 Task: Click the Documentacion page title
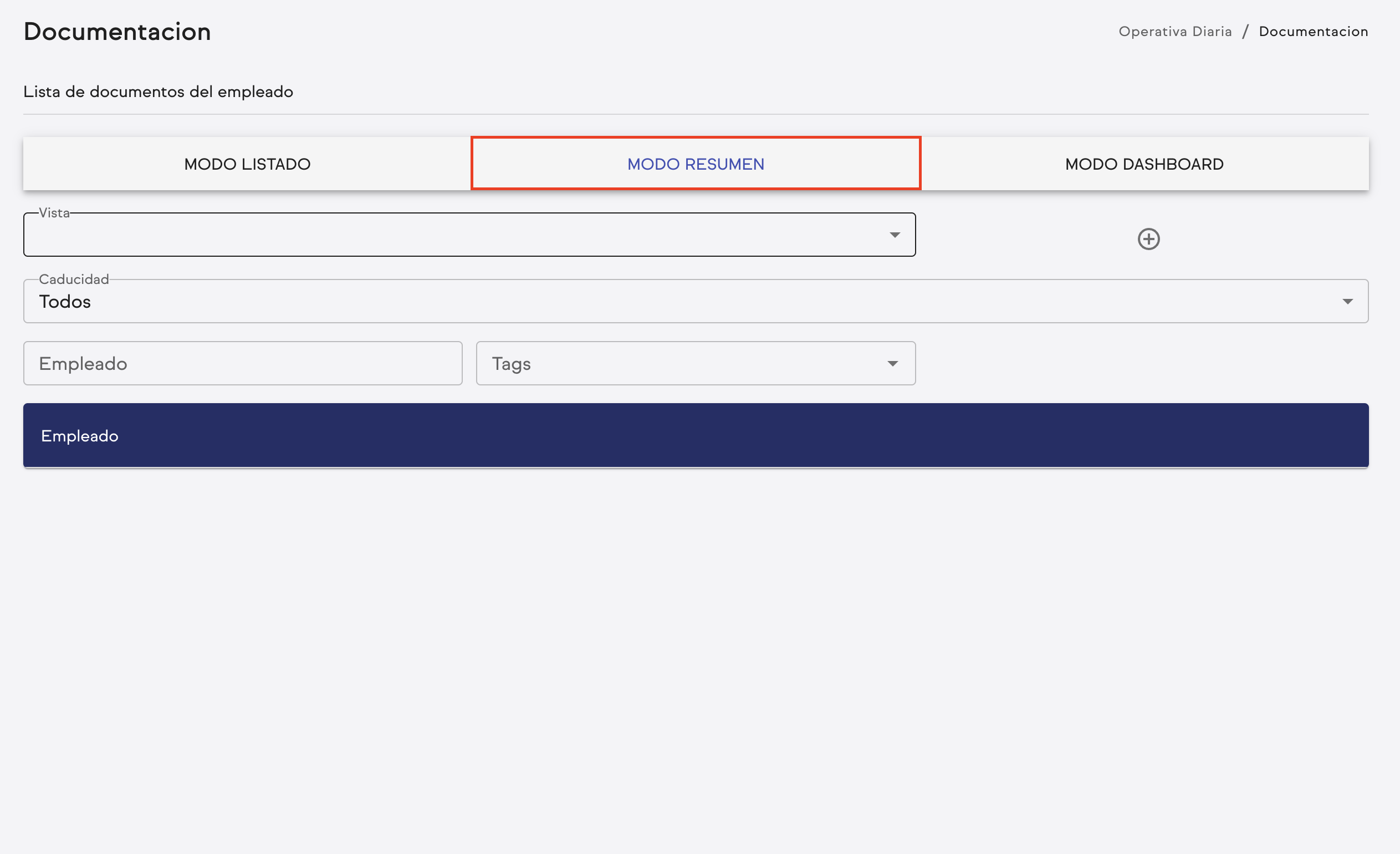(117, 31)
